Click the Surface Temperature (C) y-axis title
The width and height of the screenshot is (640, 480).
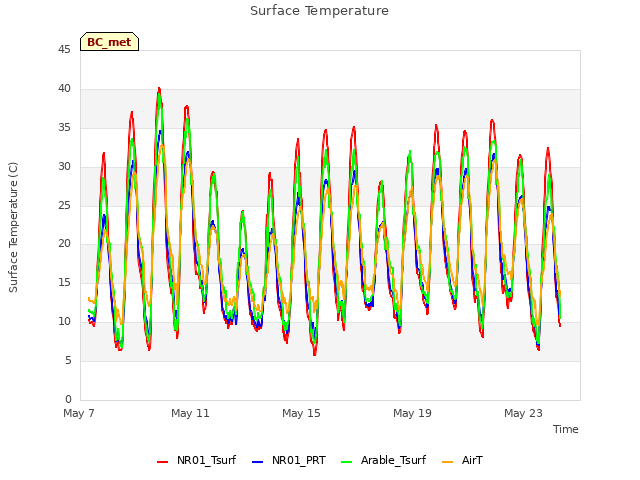point(13,227)
